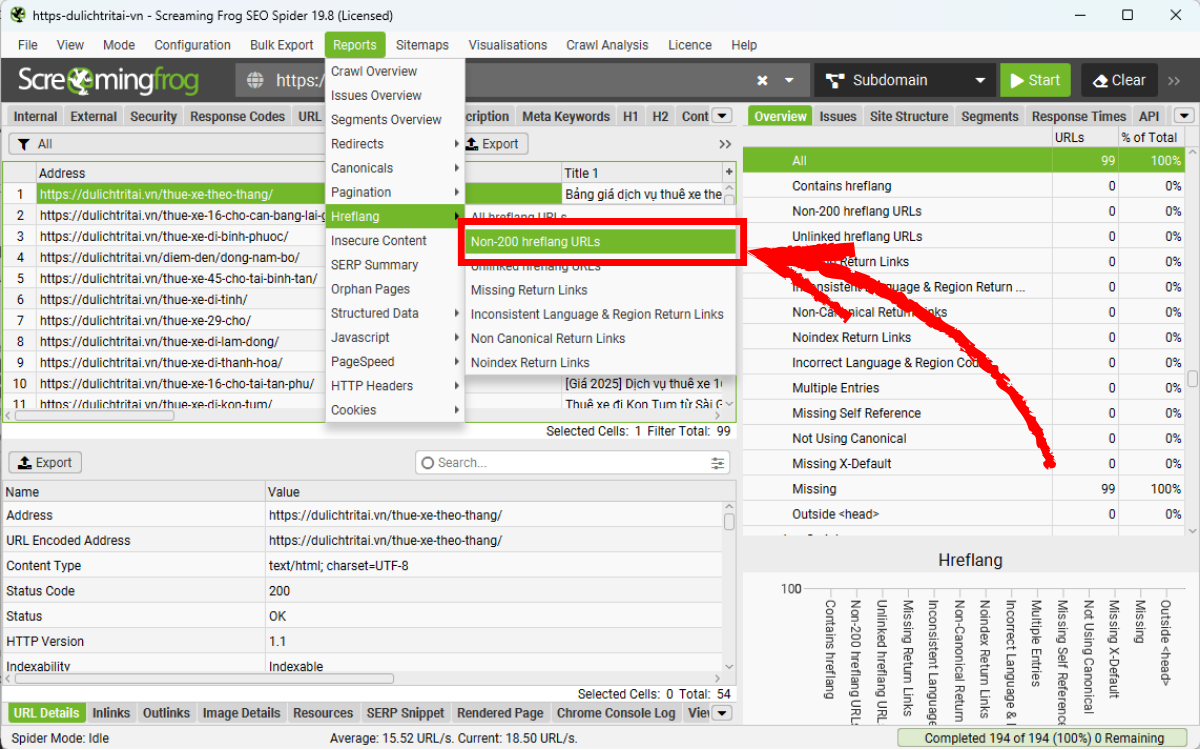Add column with plus icon
Viewport: 1200px width, 750px height.
pos(729,173)
